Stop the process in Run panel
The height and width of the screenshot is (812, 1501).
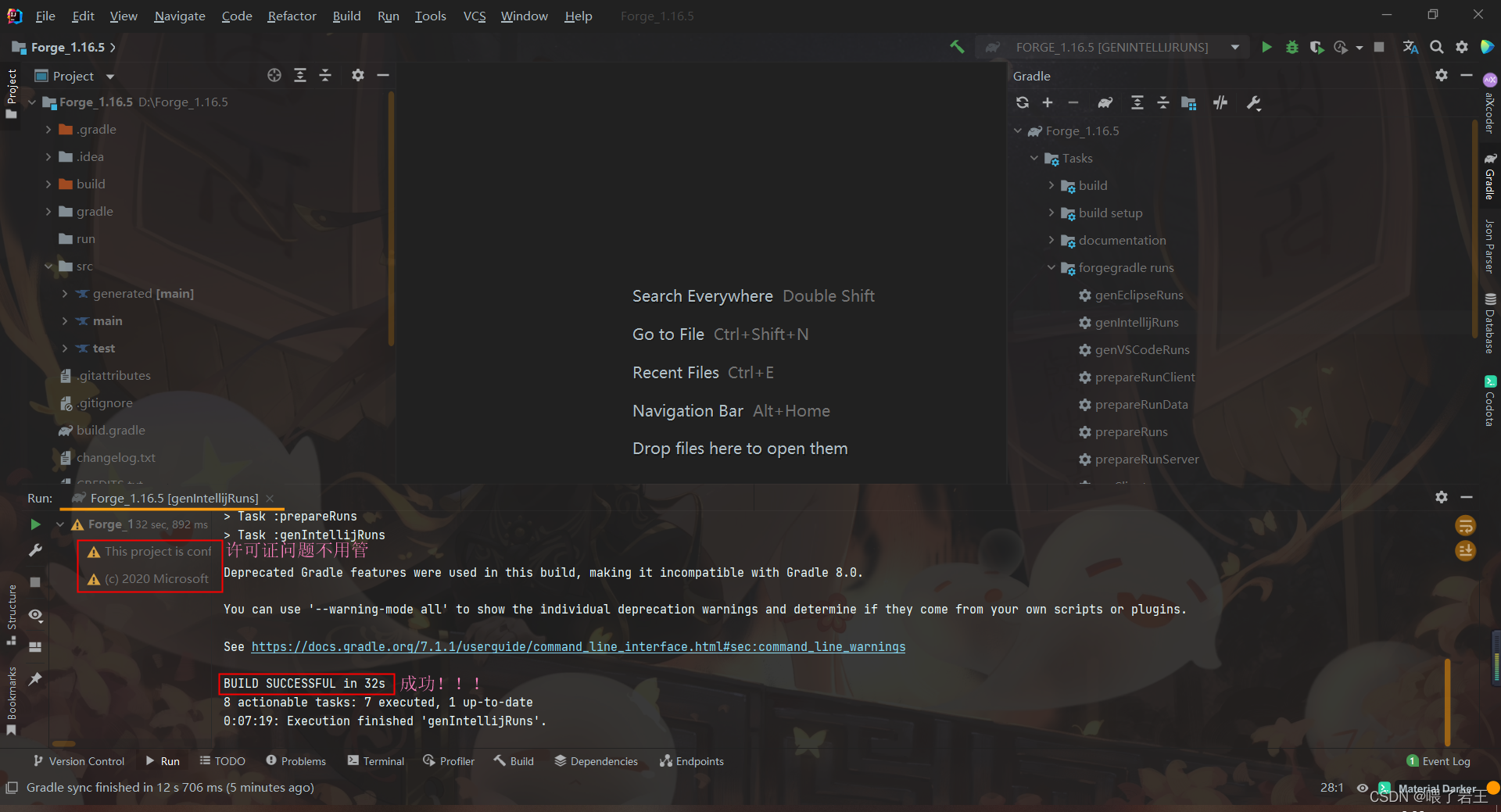tap(35, 582)
